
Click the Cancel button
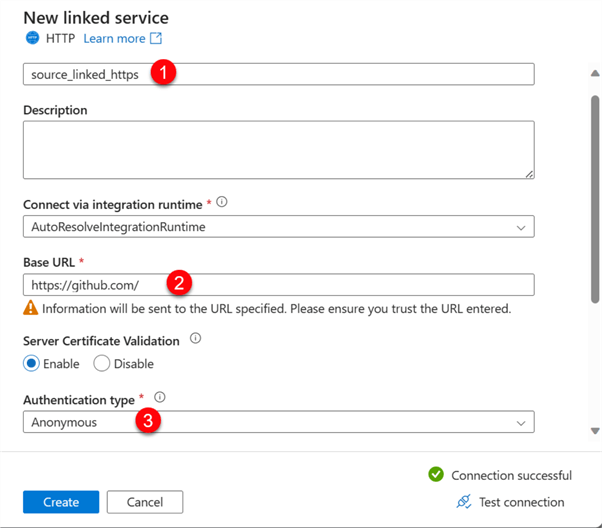coord(145,502)
